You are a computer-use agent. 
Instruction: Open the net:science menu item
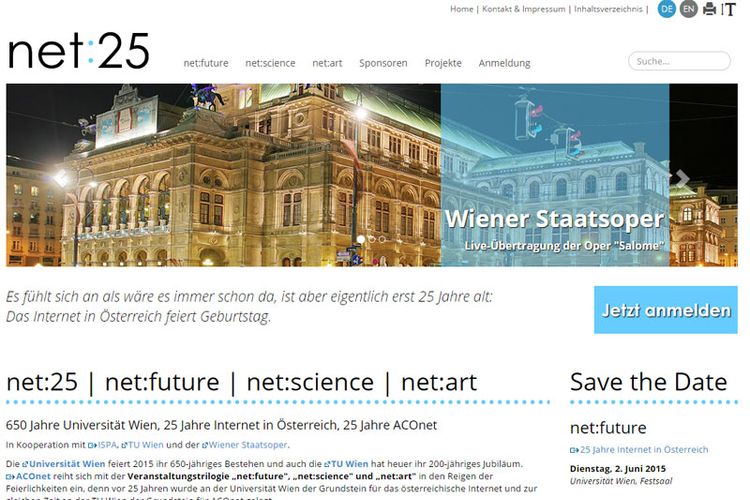[x=270, y=63]
